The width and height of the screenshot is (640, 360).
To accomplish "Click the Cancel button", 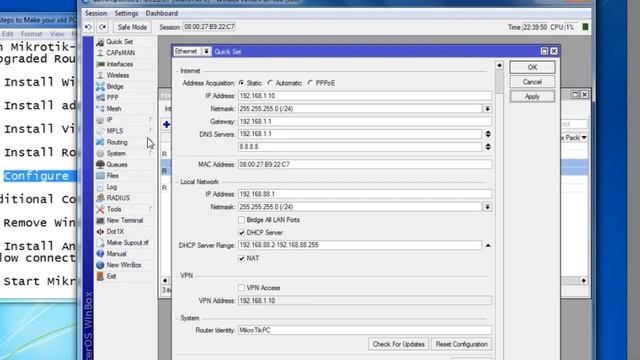I will point(532,82).
